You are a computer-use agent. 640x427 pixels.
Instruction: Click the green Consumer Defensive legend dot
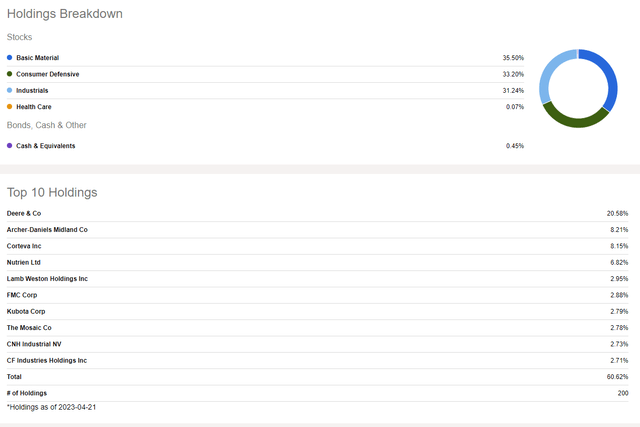pyautogui.click(x=9, y=74)
